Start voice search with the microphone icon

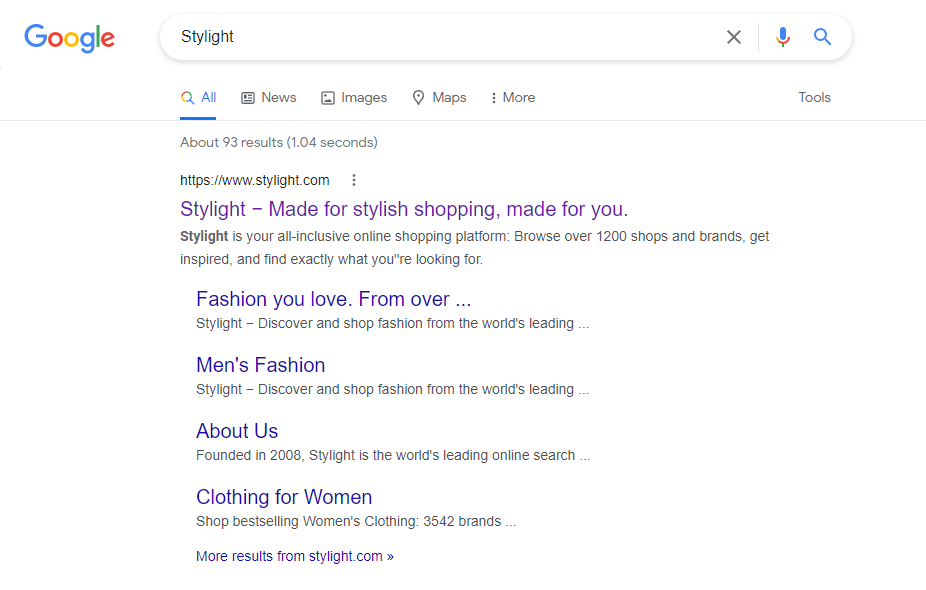coord(782,37)
